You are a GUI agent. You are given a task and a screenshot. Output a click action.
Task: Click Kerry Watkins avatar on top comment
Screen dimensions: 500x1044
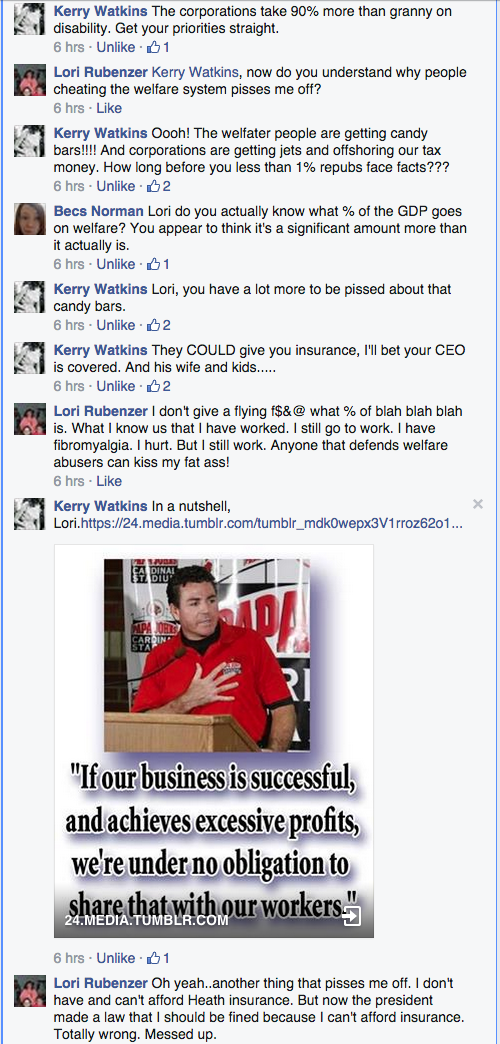[30, 19]
